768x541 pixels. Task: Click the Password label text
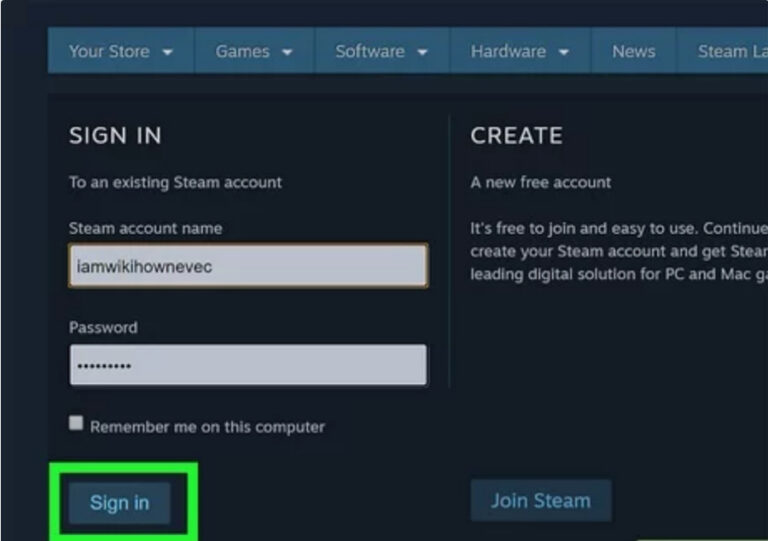pos(103,328)
